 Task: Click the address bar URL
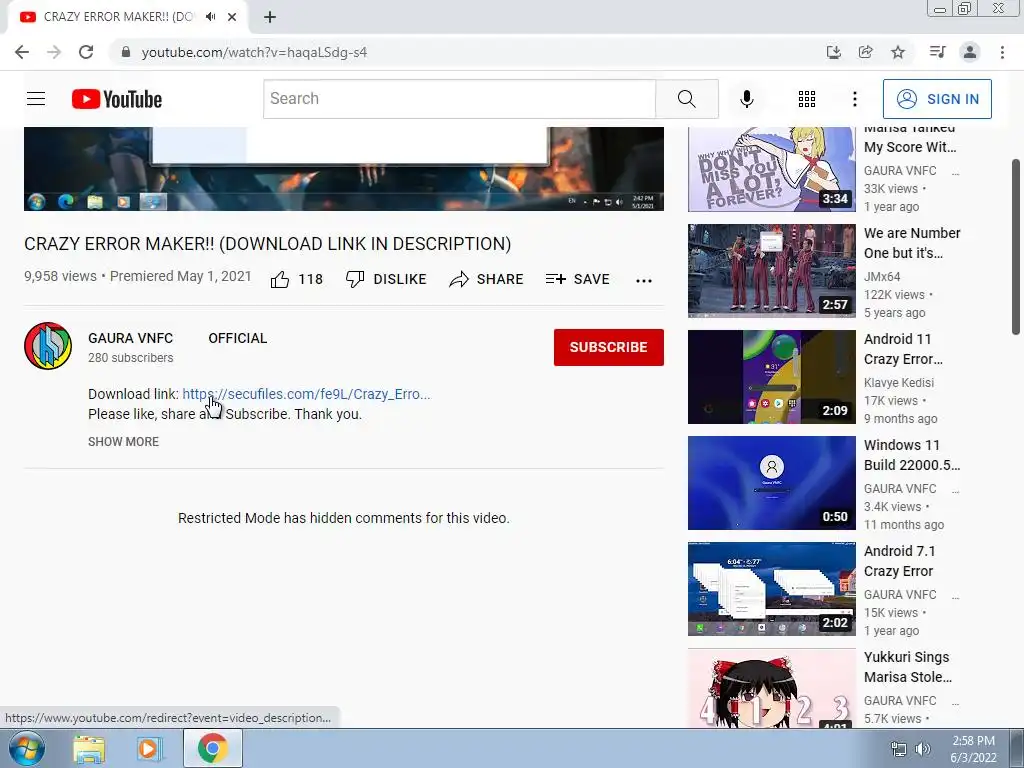[254, 52]
